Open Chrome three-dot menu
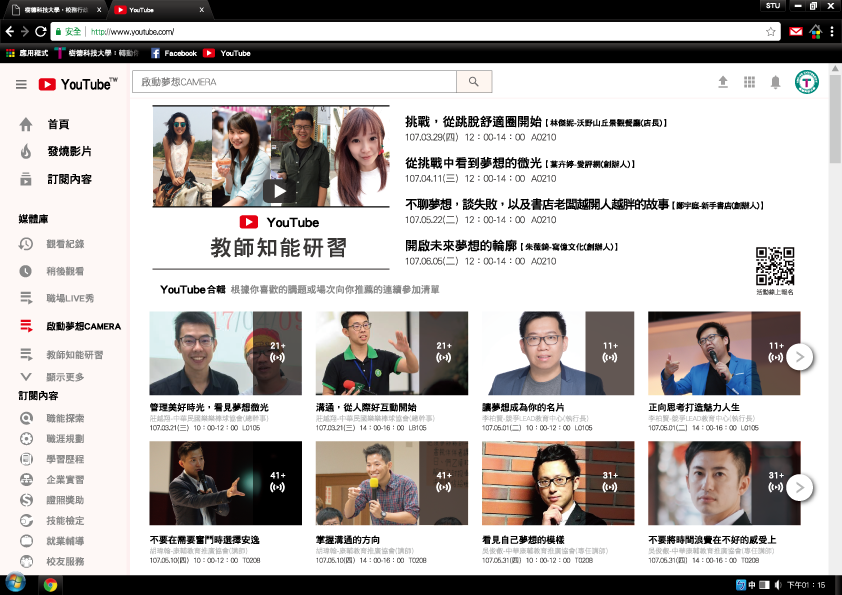This screenshot has height=595, width=842. [832, 32]
